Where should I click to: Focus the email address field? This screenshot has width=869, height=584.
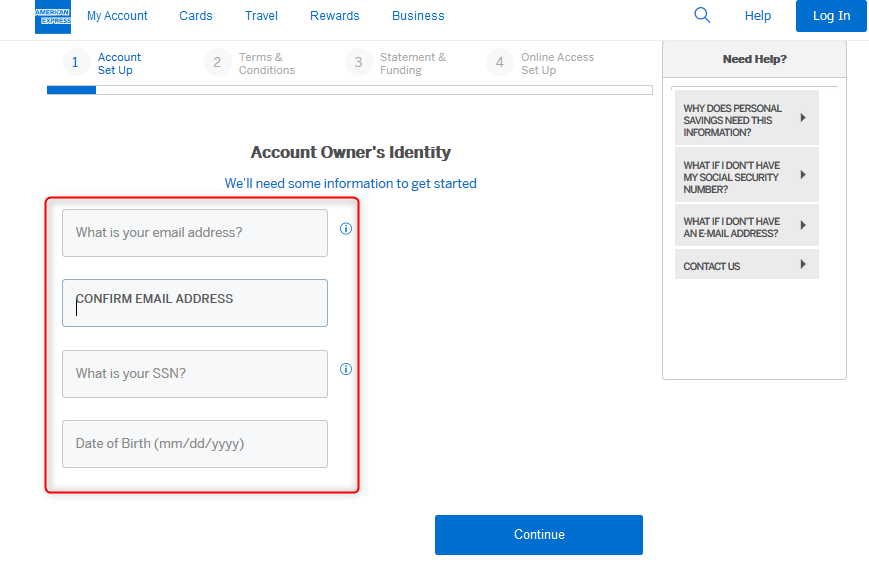click(x=195, y=233)
